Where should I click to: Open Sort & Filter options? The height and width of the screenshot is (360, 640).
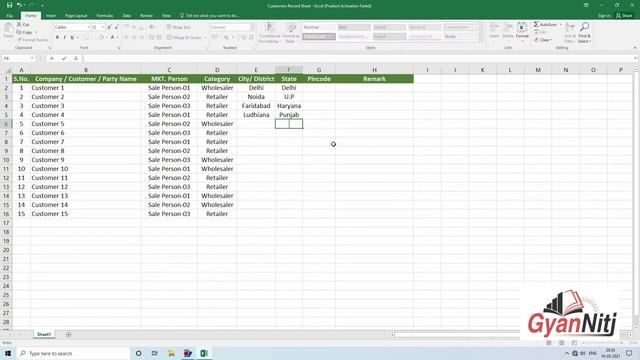point(570,33)
